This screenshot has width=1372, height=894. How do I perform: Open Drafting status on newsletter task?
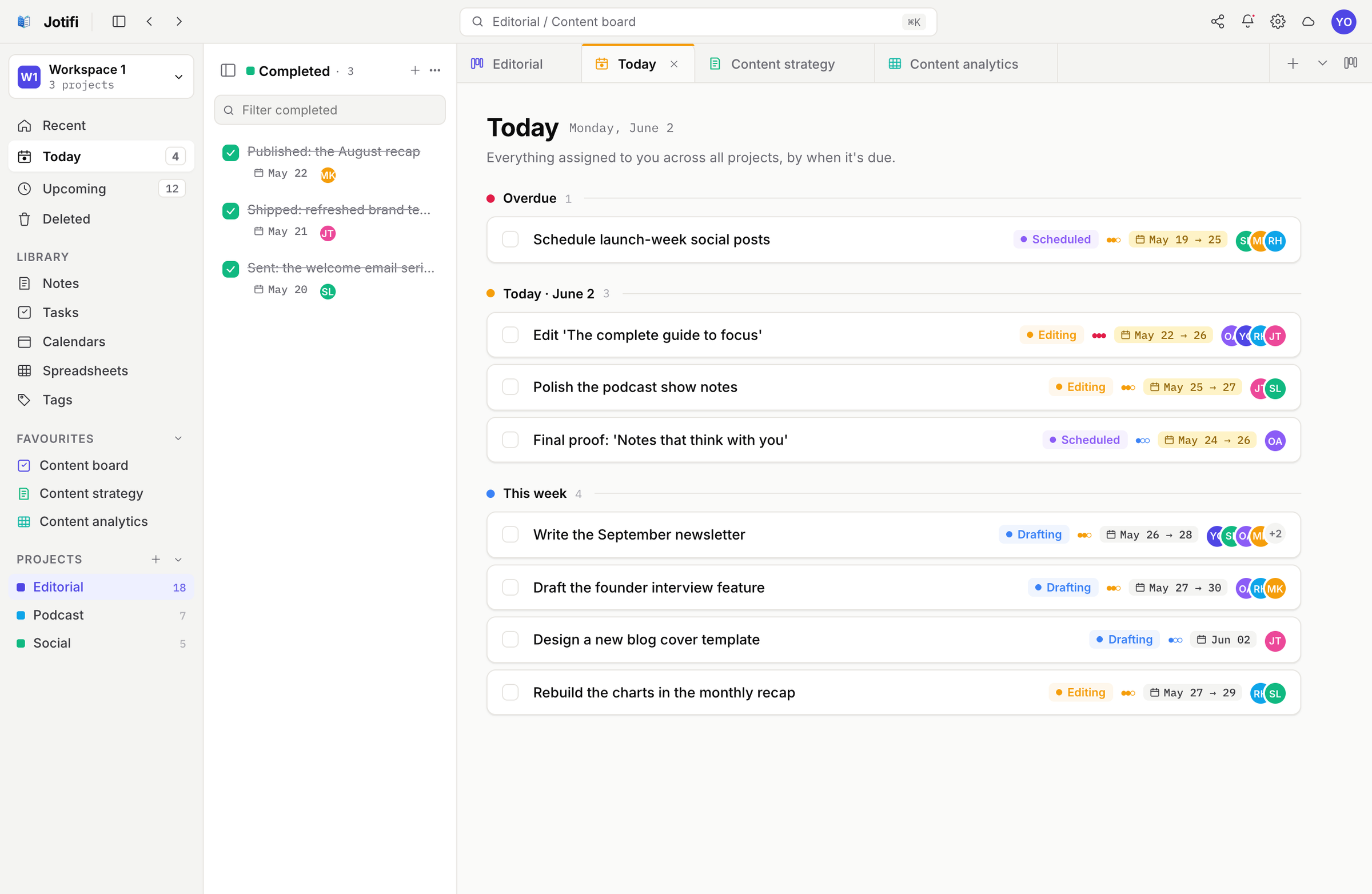coord(1034,534)
